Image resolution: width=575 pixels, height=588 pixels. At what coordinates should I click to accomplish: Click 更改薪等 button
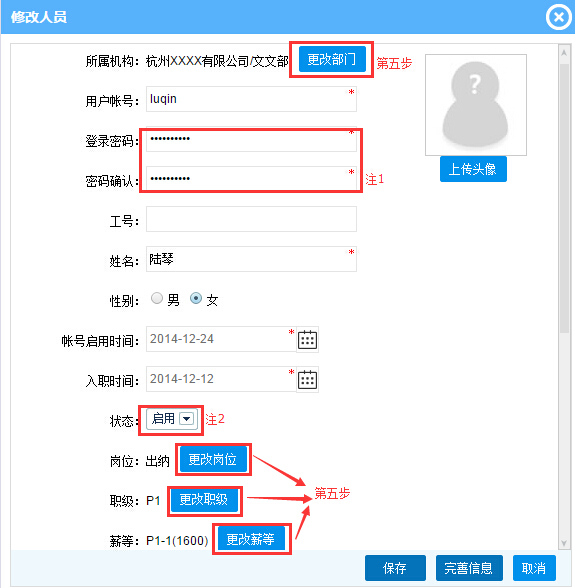pyautogui.click(x=251, y=539)
